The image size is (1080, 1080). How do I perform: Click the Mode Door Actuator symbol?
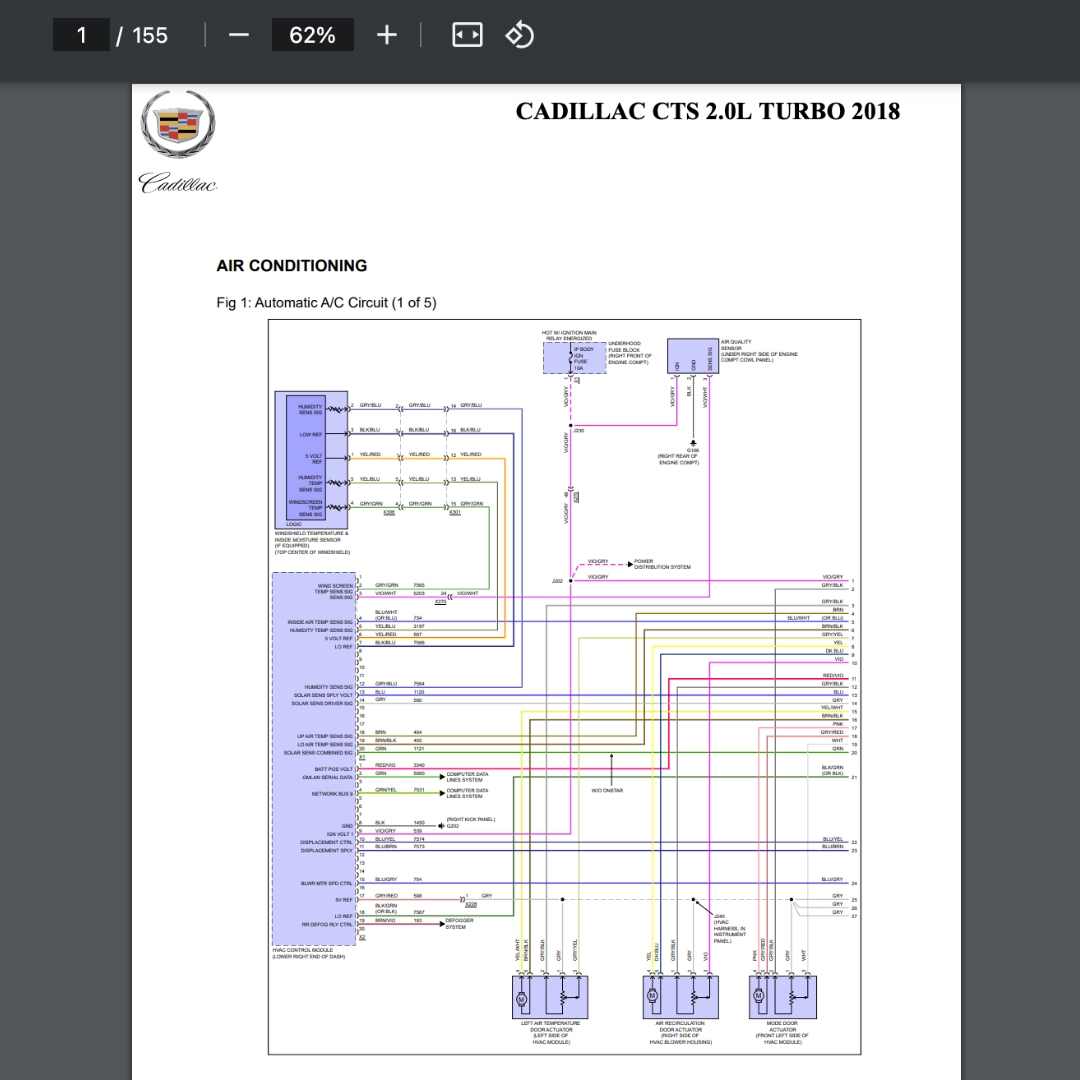(x=782, y=997)
